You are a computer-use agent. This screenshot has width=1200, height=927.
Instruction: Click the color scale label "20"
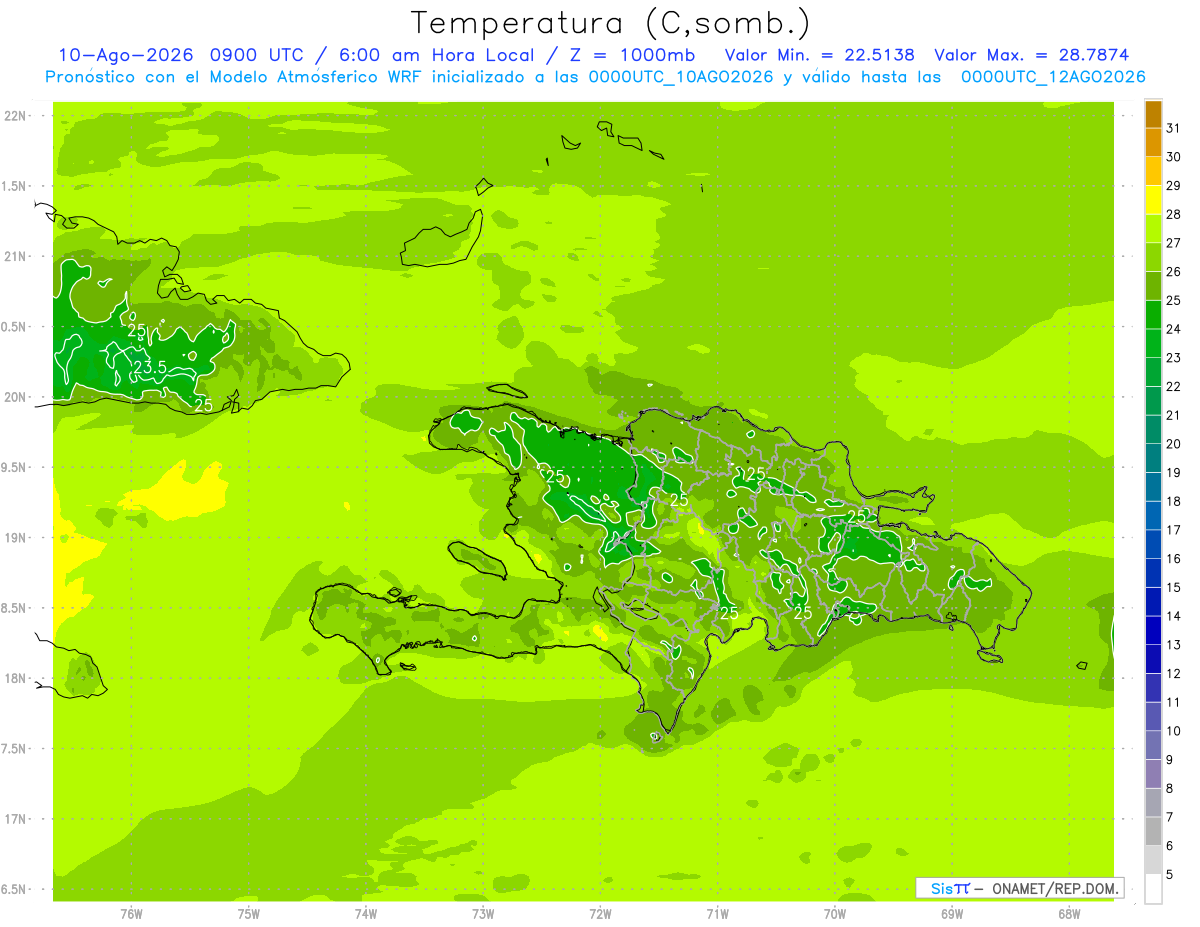point(1174,444)
